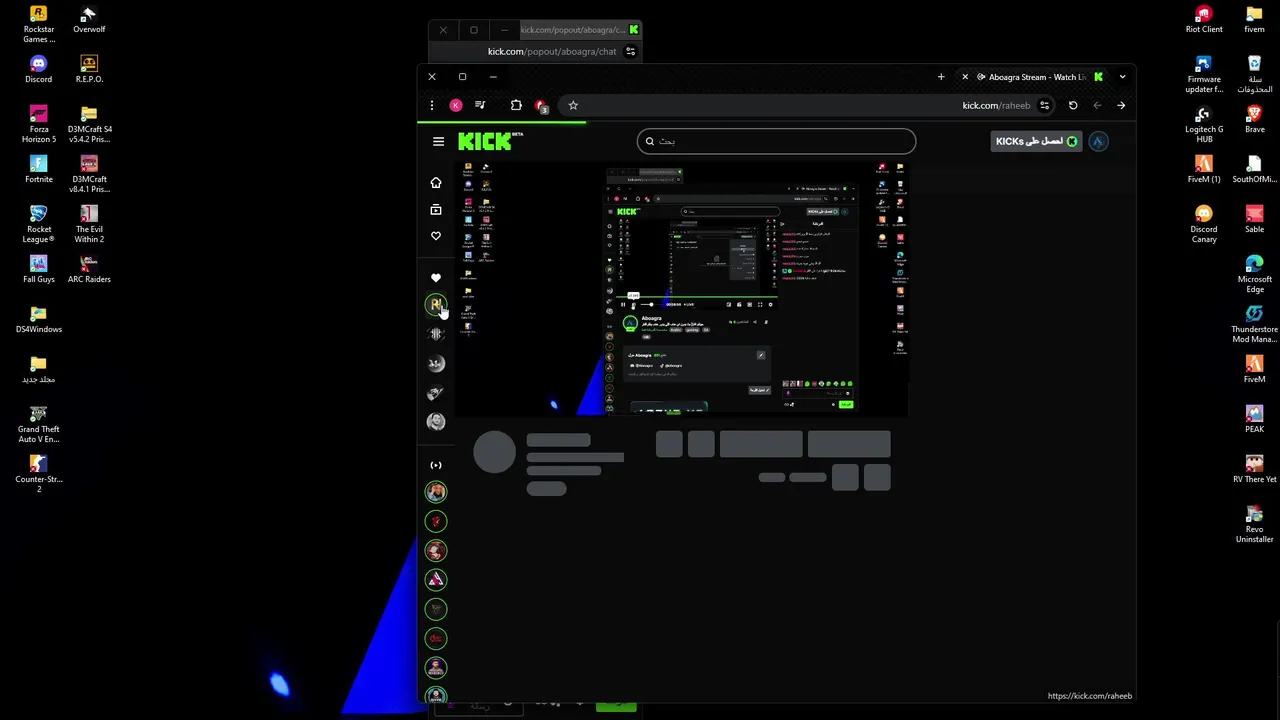Focus the Kick search field
The width and height of the screenshot is (1280, 720).
[776, 141]
